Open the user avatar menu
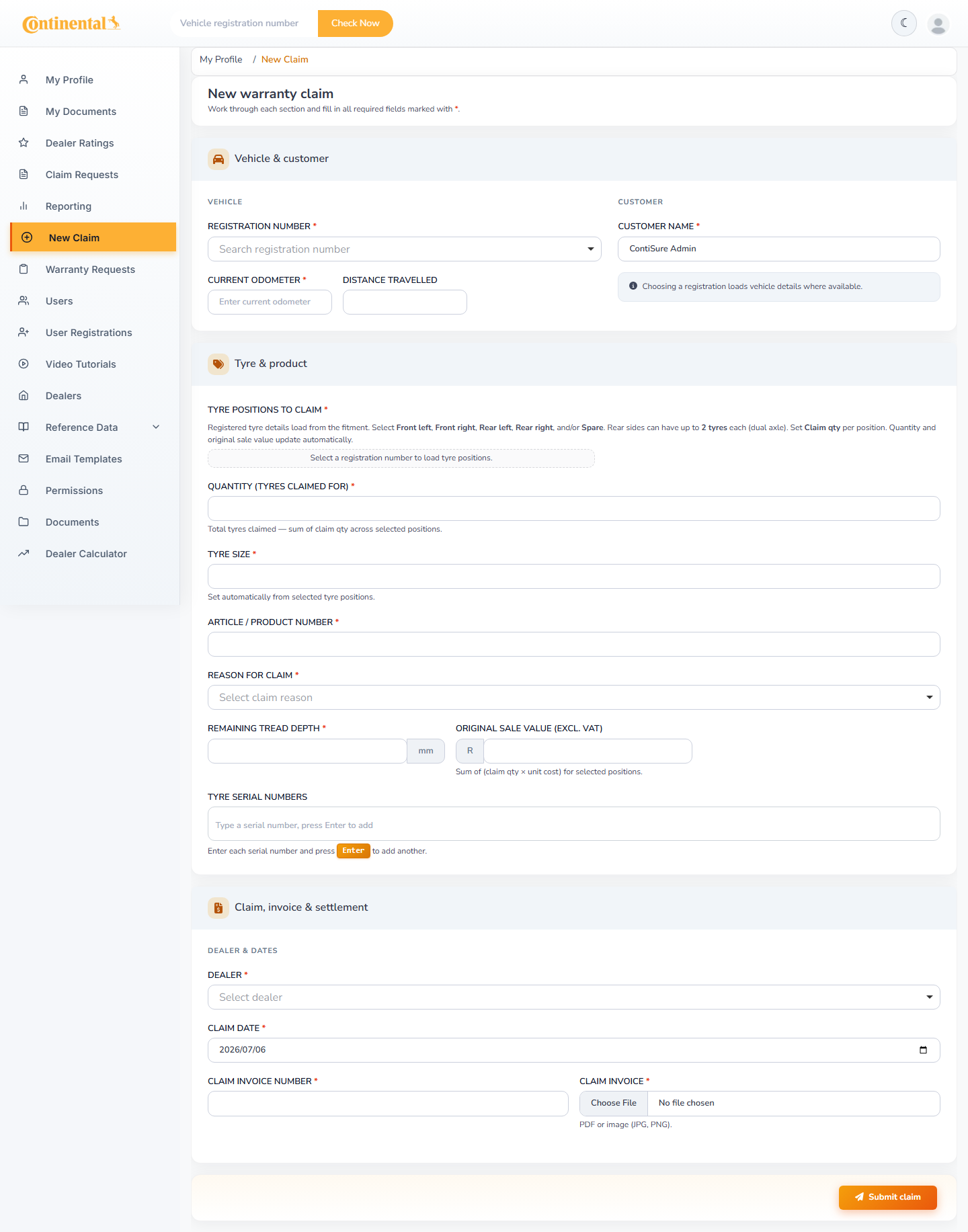Screen dimensions: 968x1232 click(938, 24)
